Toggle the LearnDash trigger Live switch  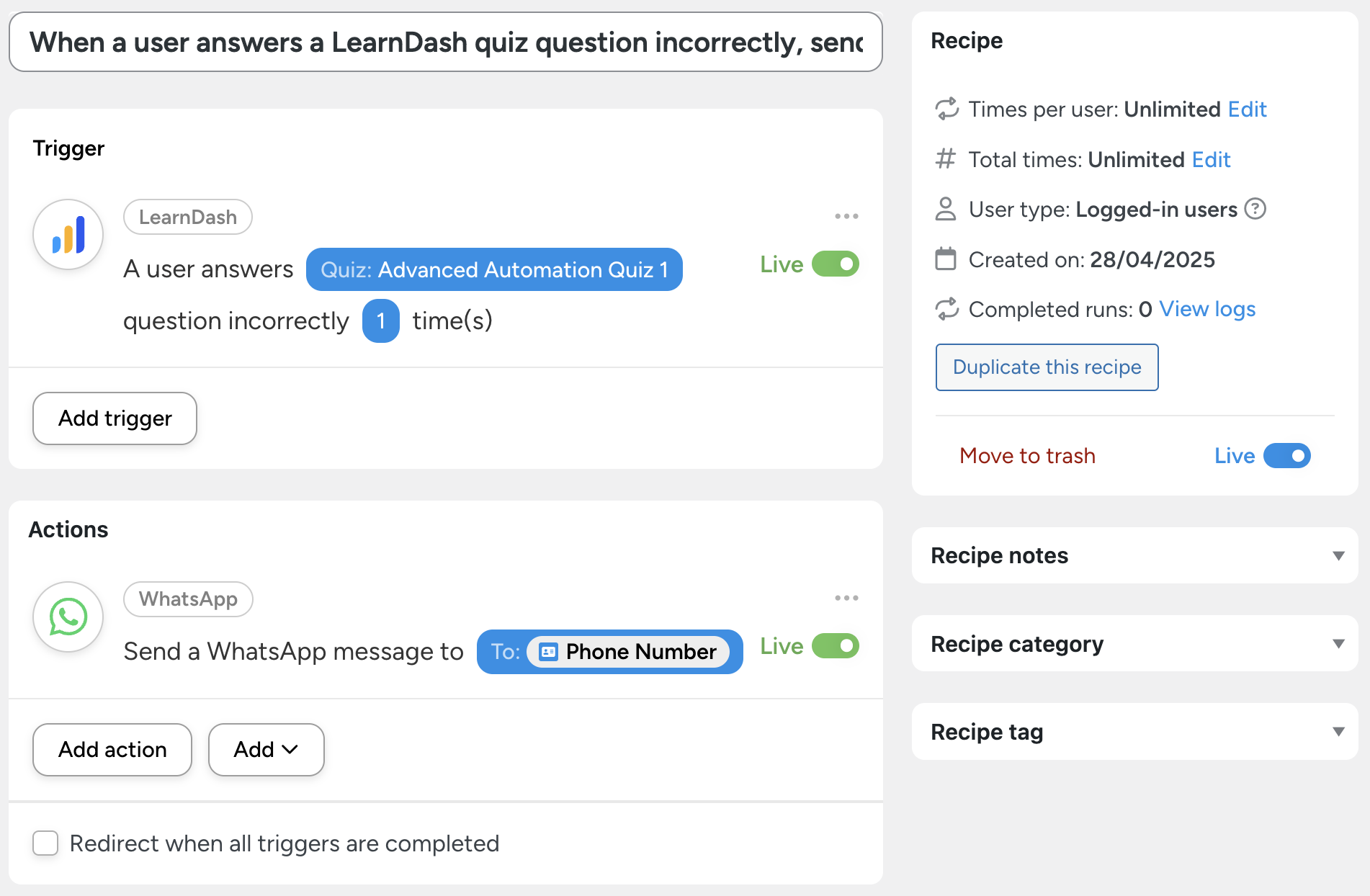(836, 264)
